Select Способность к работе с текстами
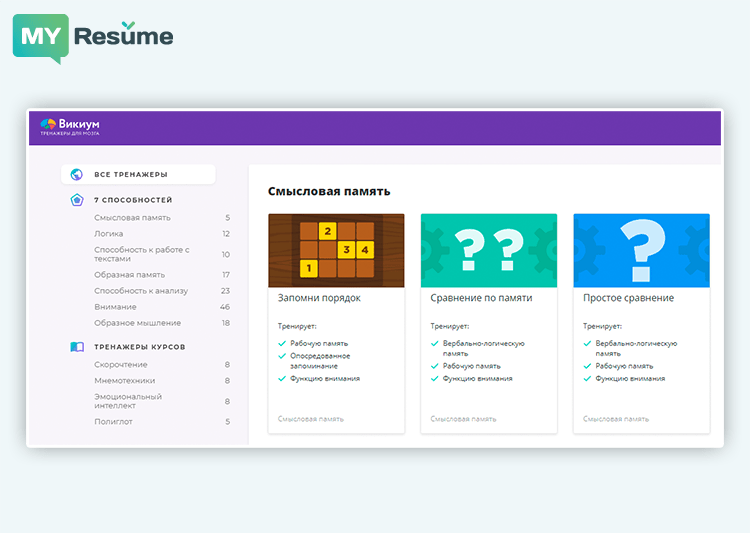 141,254
